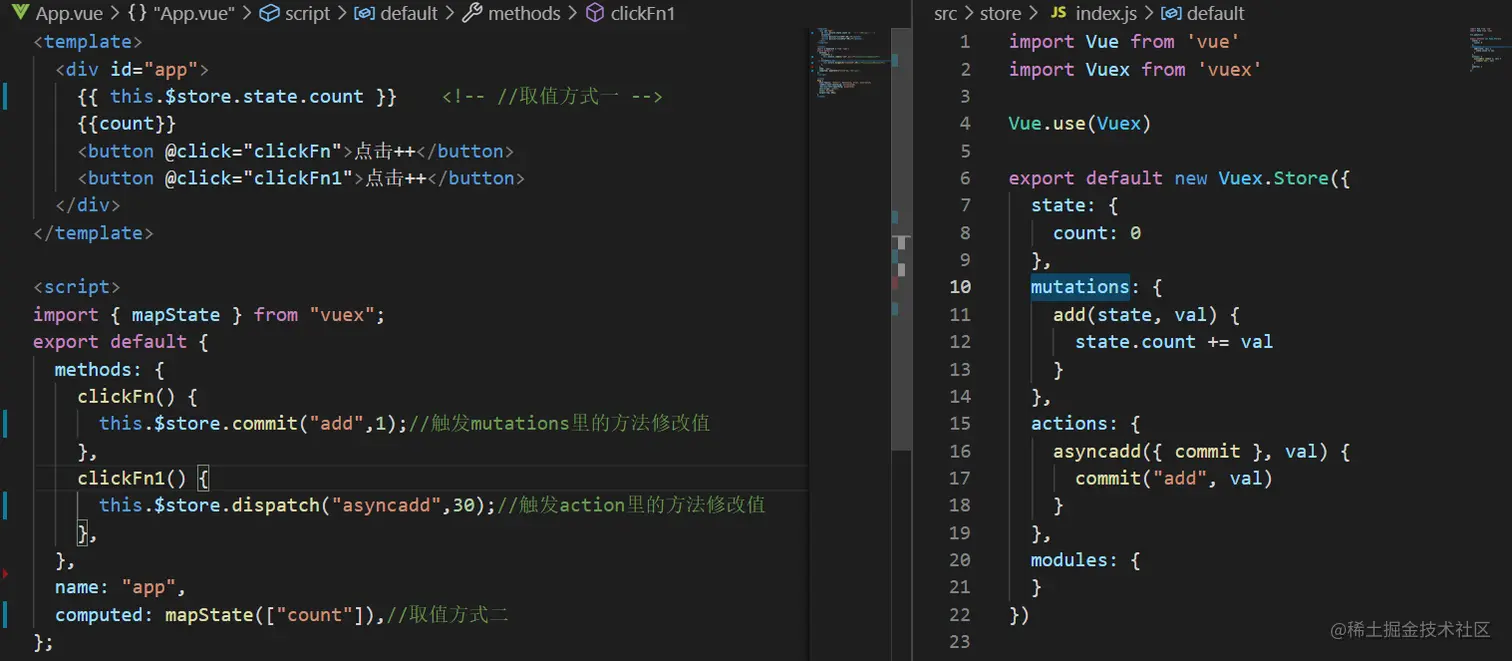Open the default breadcrumb in App.vue editor
This screenshot has height=661, width=1512.
point(408,13)
